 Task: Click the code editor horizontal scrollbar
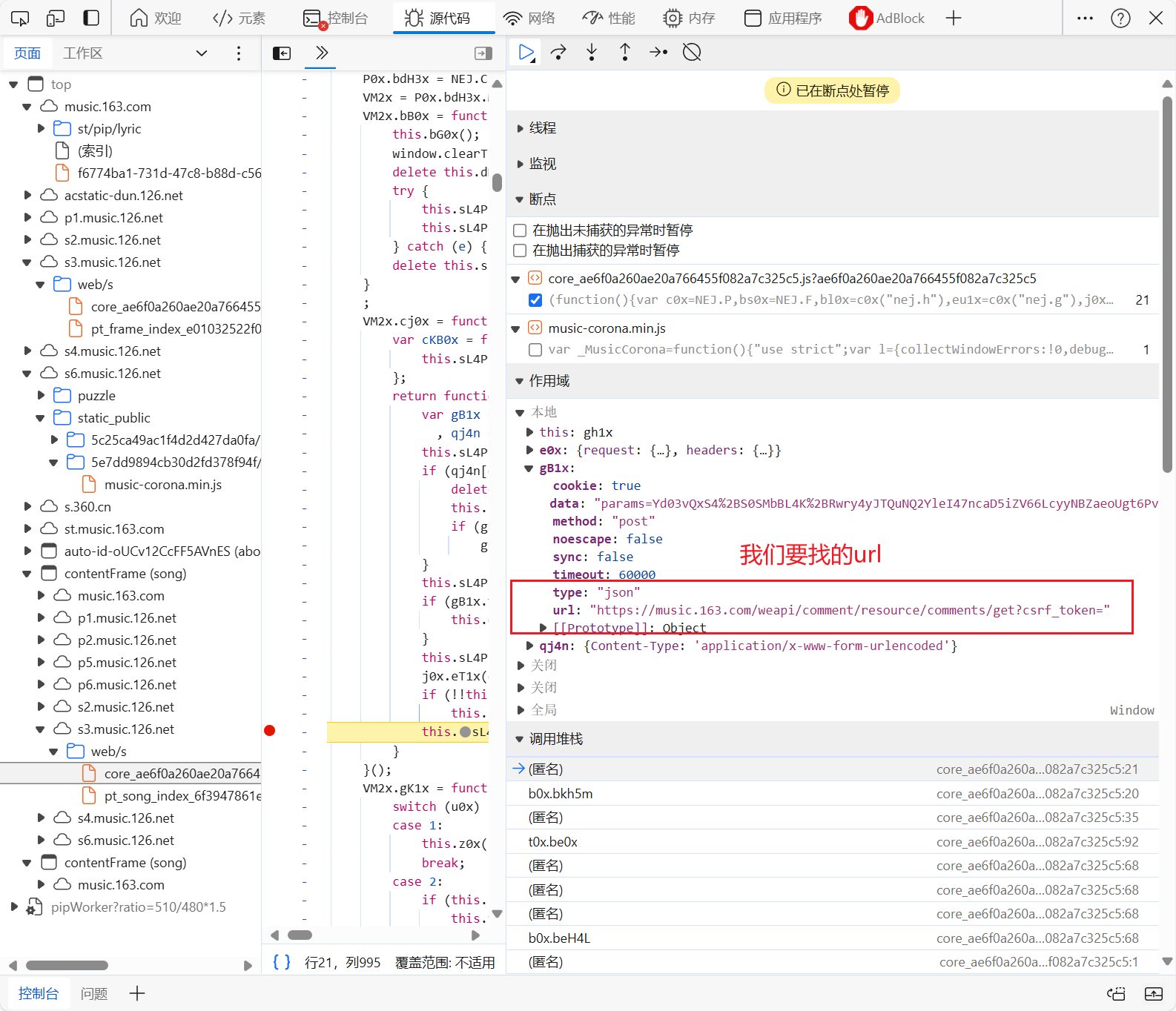[x=300, y=935]
